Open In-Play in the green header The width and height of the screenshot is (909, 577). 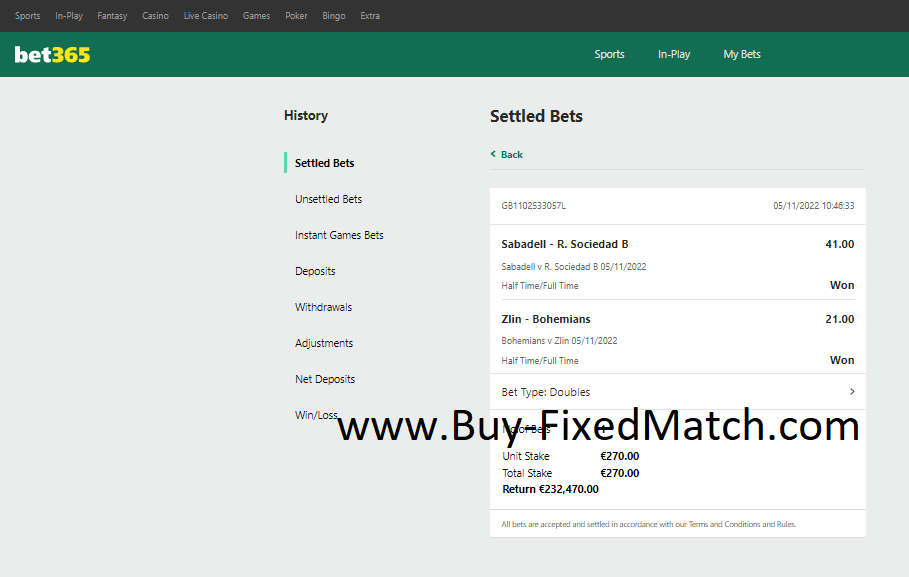[x=674, y=55]
